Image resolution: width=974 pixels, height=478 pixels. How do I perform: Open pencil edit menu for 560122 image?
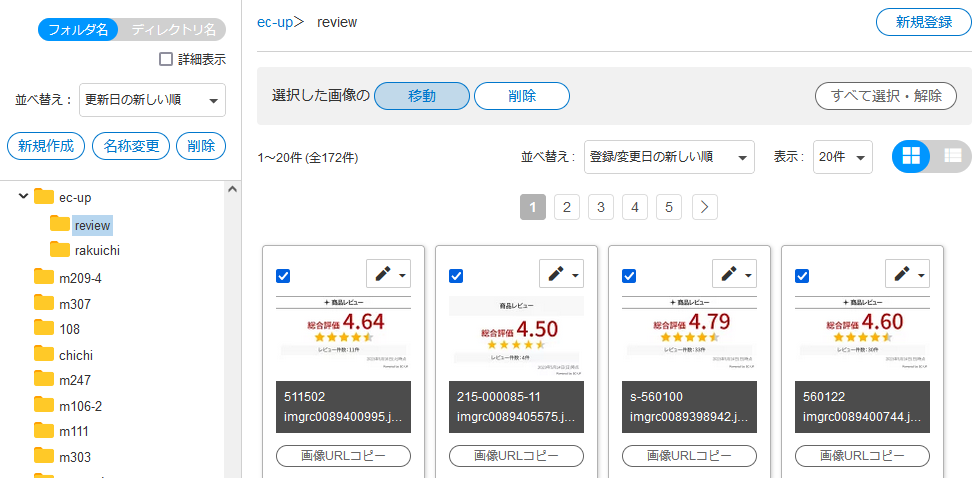[x=907, y=274]
